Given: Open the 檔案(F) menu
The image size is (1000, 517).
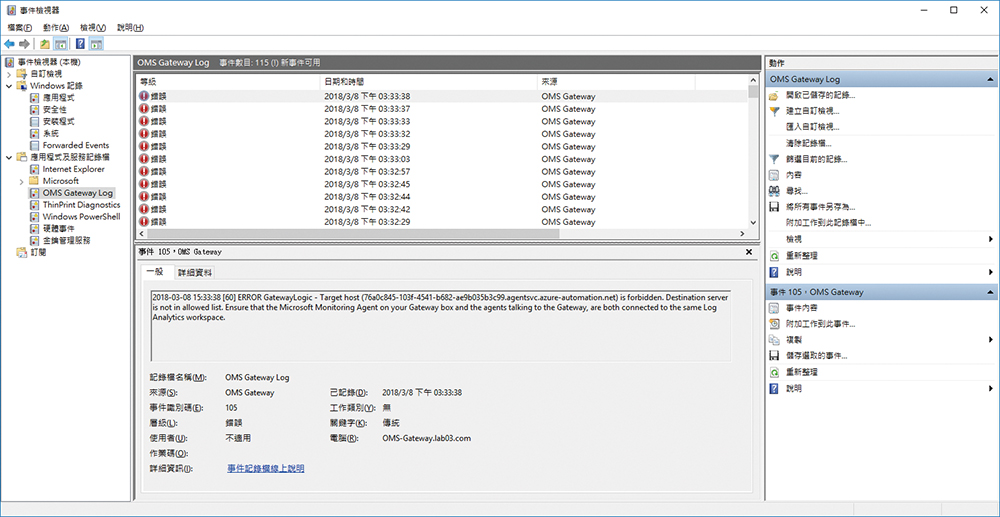Looking at the screenshot, I should (x=20, y=28).
